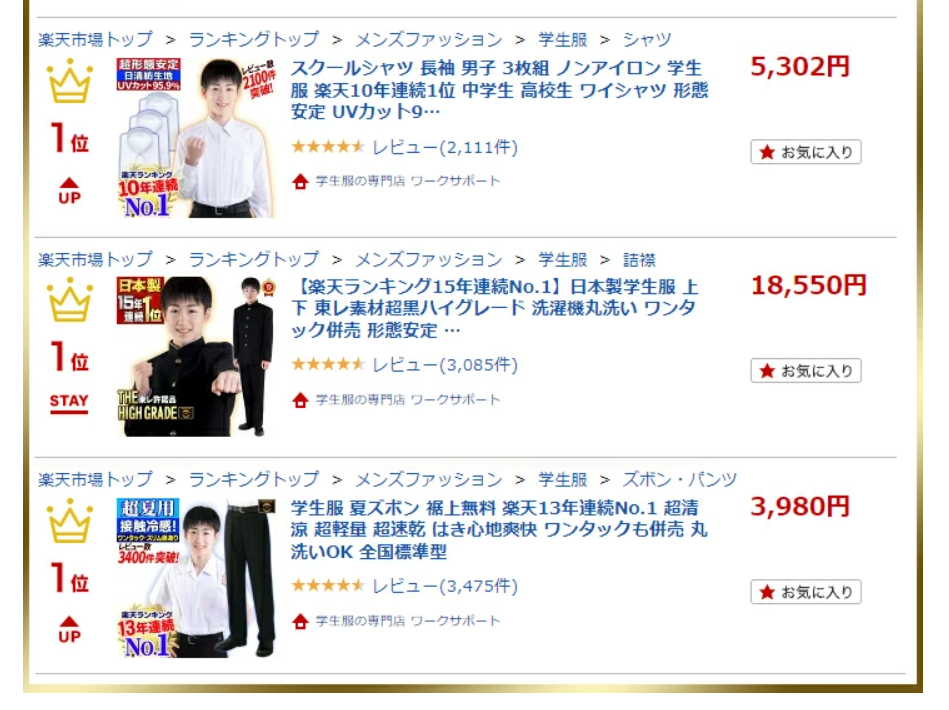Open レビュー(3,085件) reviews link
The height and width of the screenshot is (710, 949).
(x=445, y=365)
